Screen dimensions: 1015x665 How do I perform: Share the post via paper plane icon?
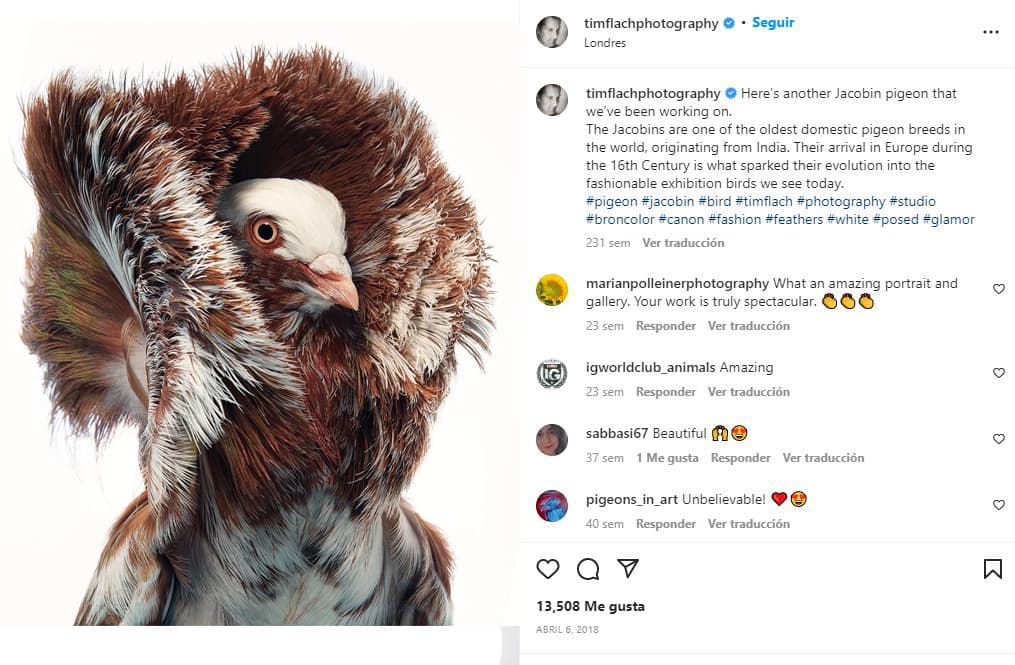pyautogui.click(x=628, y=569)
